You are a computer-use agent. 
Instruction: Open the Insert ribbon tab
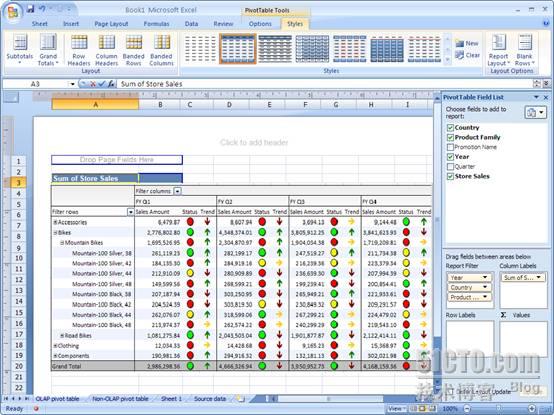pos(71,24)
